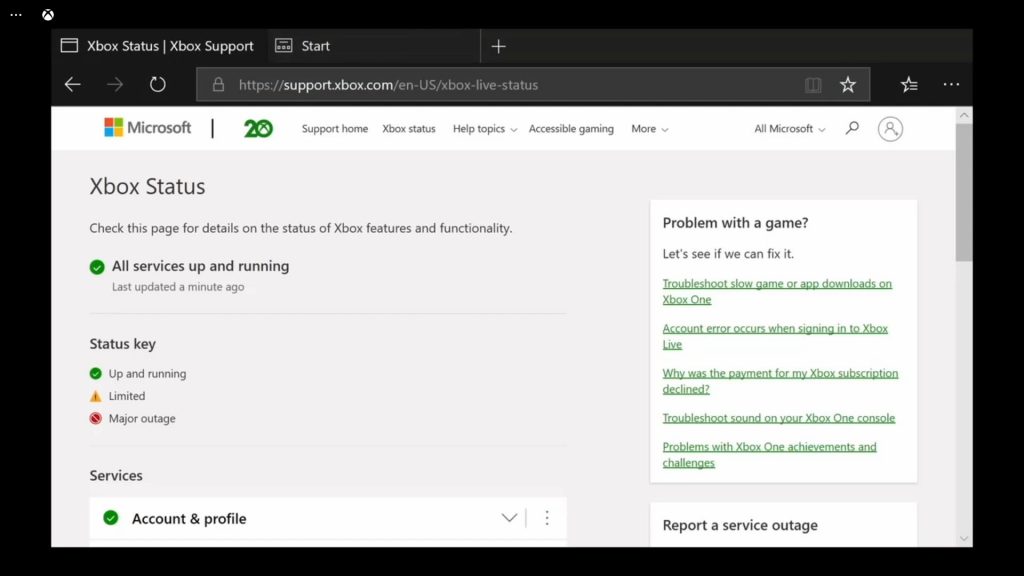Viewport: 1024px width, 576px height.
Task: Click the Microsoft logo
Action: (x=148, y=127)
